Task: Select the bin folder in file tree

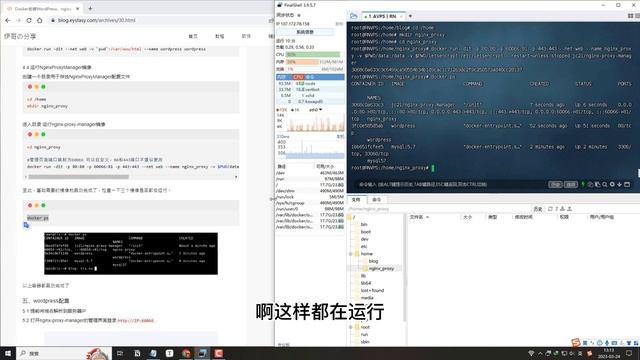Action: click(364, 224)
